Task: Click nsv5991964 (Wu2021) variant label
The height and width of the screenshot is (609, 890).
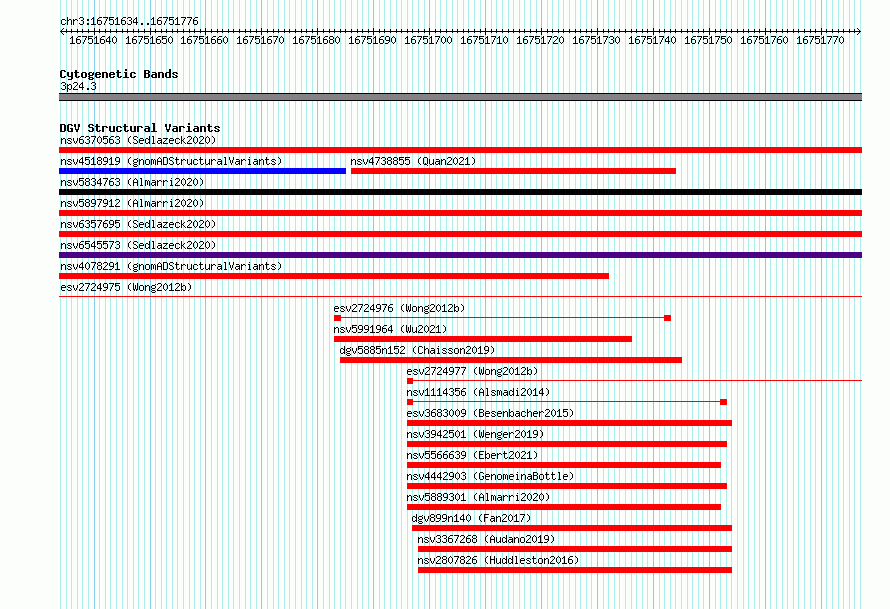Action: 390,329
